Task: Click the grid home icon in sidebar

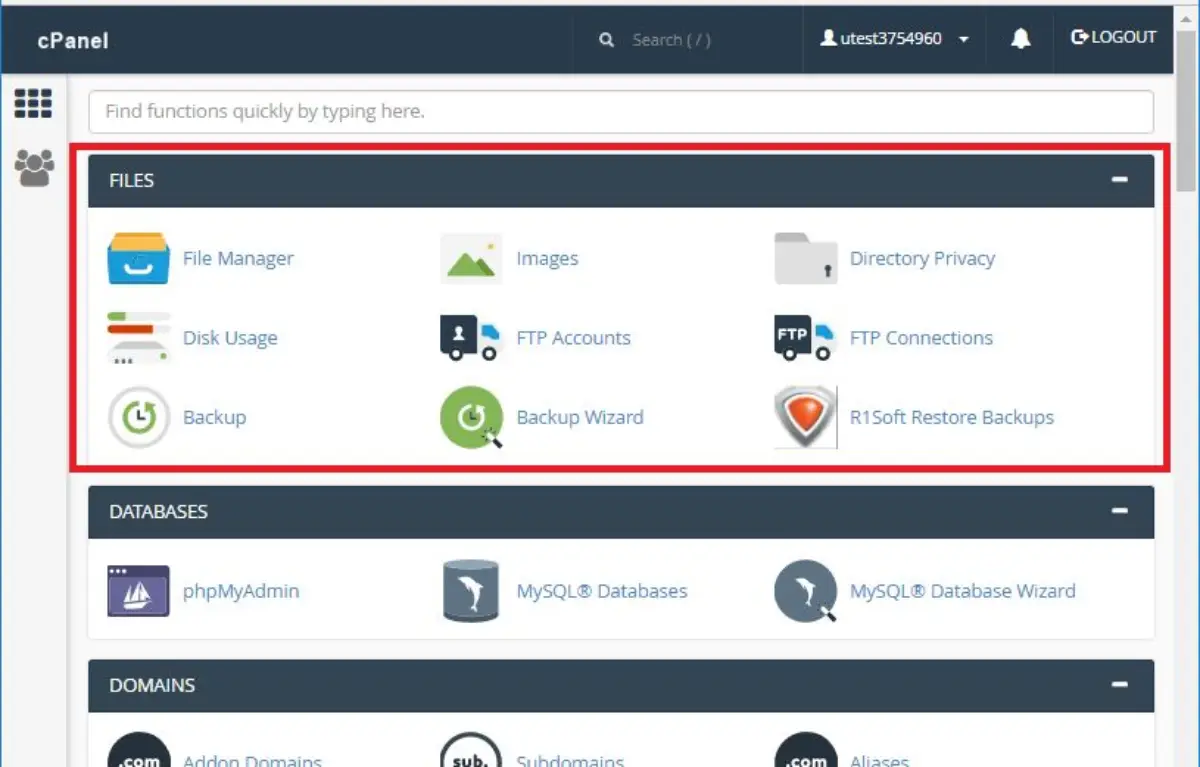Action: (x=33, y=103)
